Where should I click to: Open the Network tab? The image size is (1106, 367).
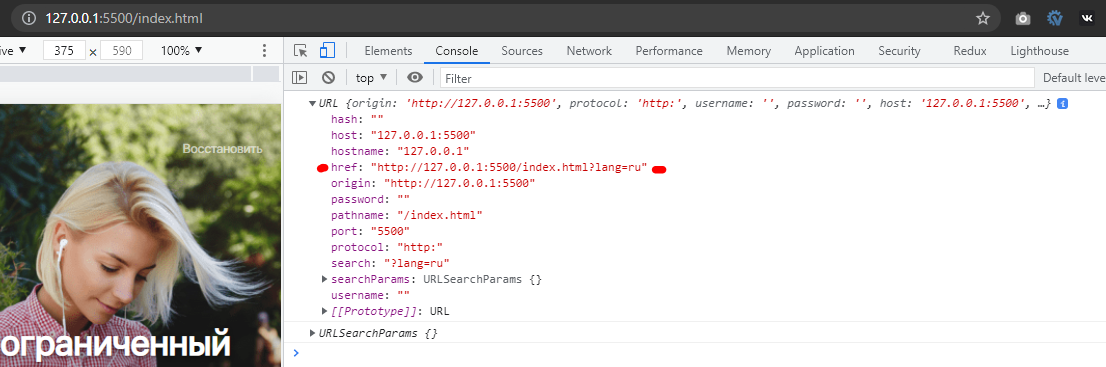coord(589,51)
